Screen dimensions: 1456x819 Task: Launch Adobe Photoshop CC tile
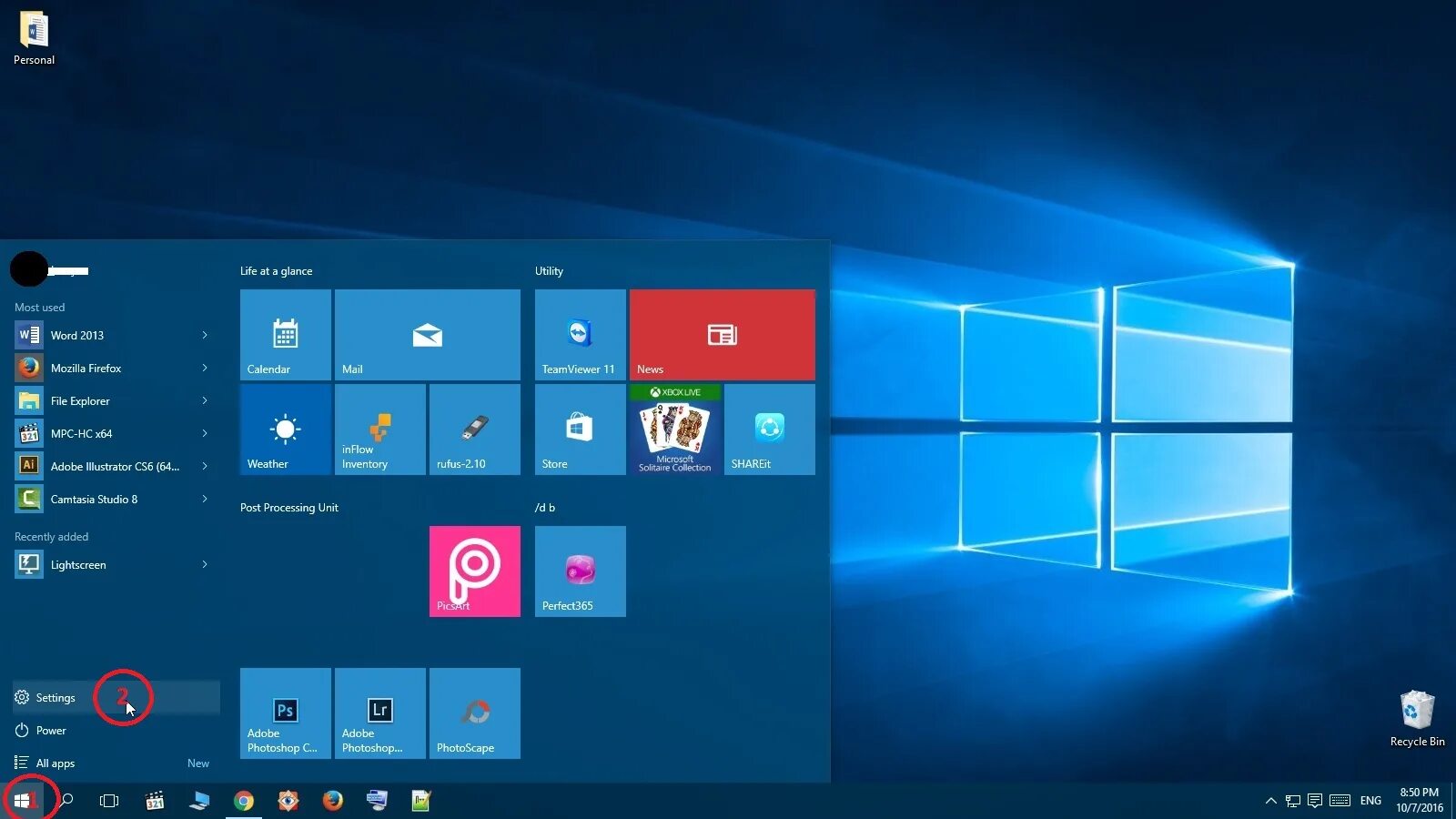[x=286, y=713]
